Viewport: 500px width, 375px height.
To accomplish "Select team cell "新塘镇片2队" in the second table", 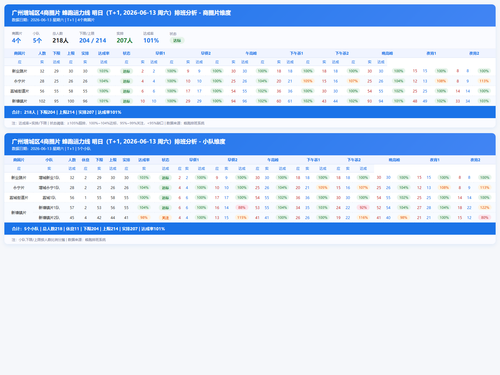I will point(49,218).
